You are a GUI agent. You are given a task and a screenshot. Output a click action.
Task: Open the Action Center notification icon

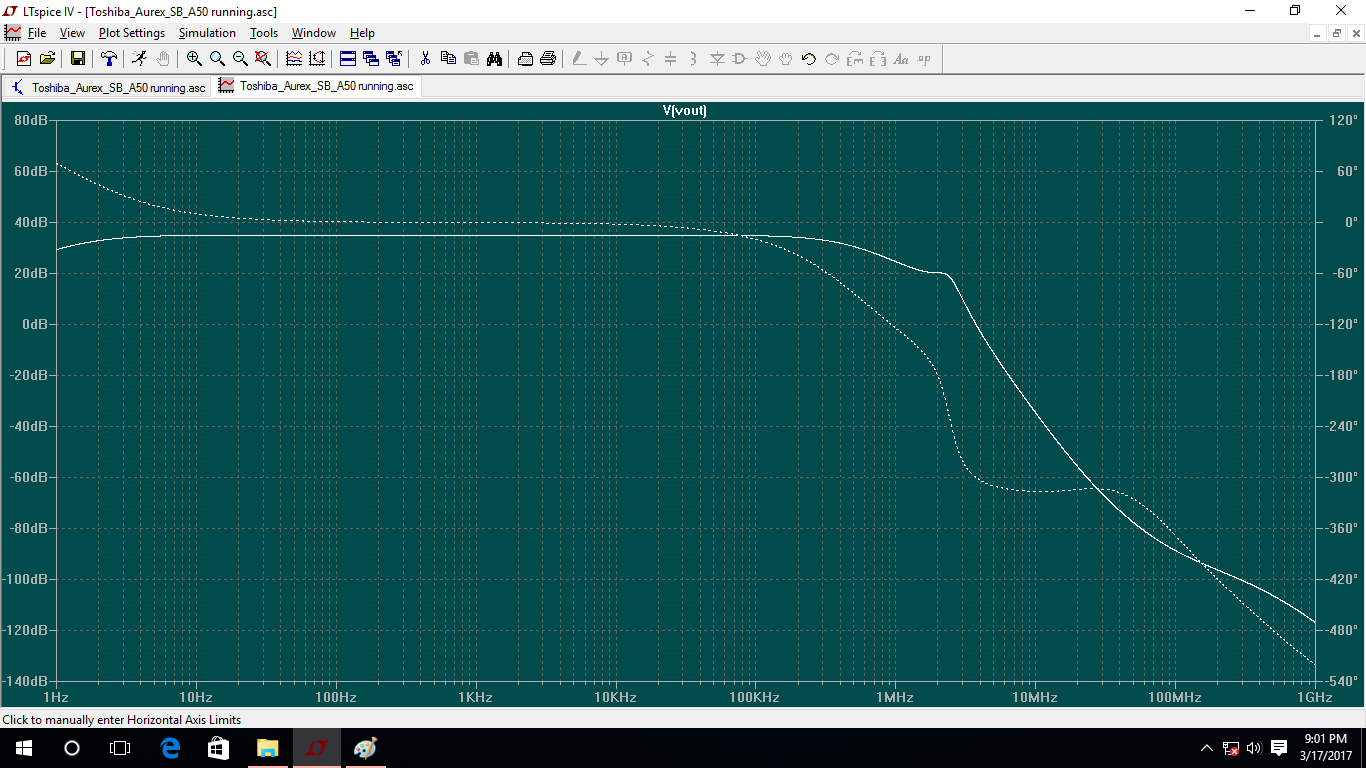pos(1279,747)
